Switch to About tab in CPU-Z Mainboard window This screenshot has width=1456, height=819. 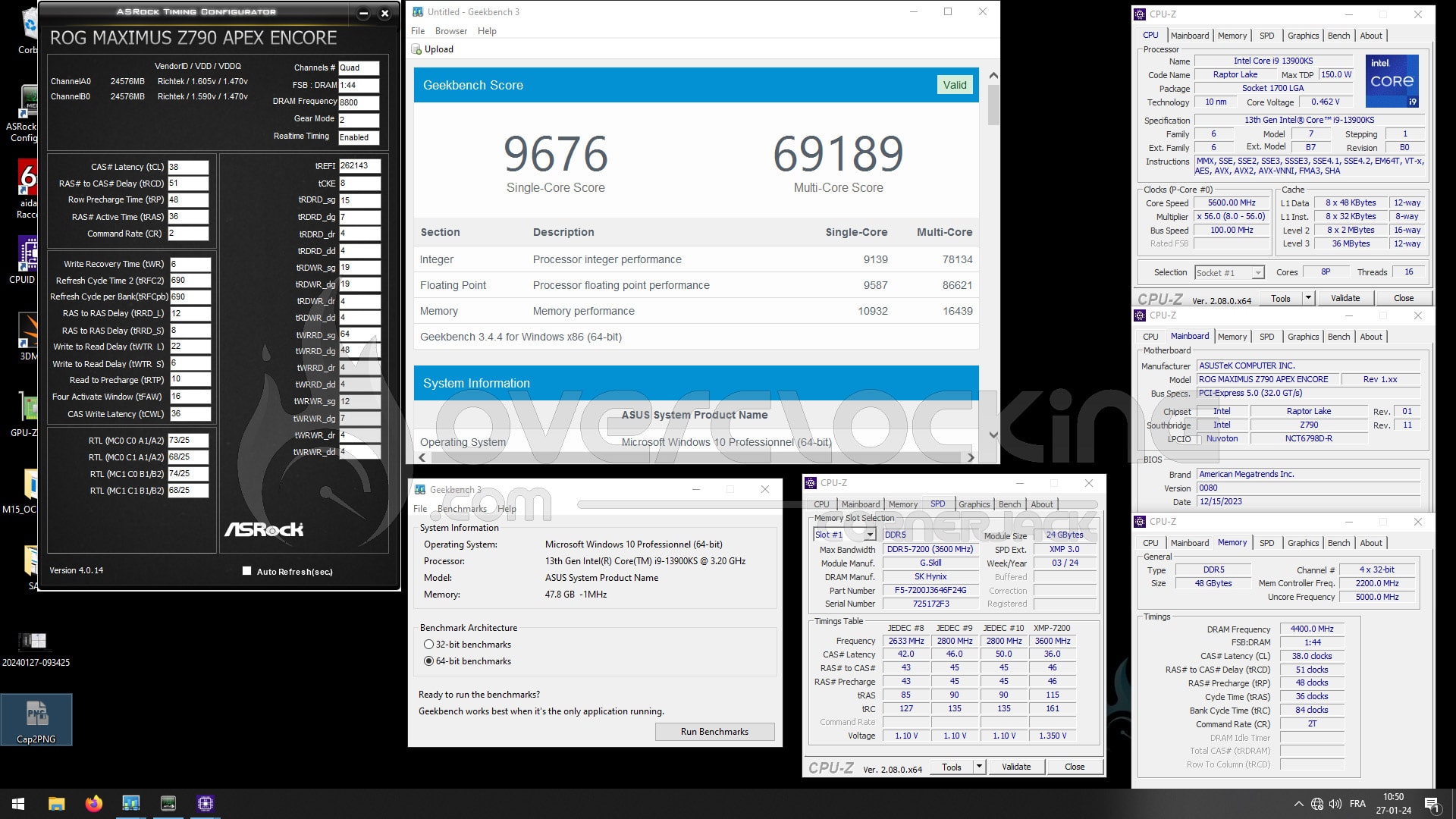coord(1370,337)
